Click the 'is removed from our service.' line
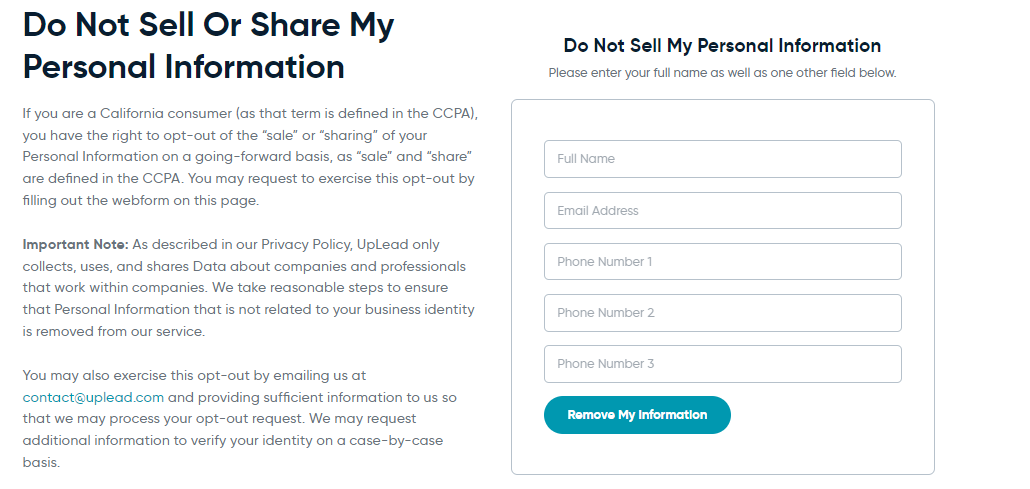 pyautogui.click(x=114, y=331)
